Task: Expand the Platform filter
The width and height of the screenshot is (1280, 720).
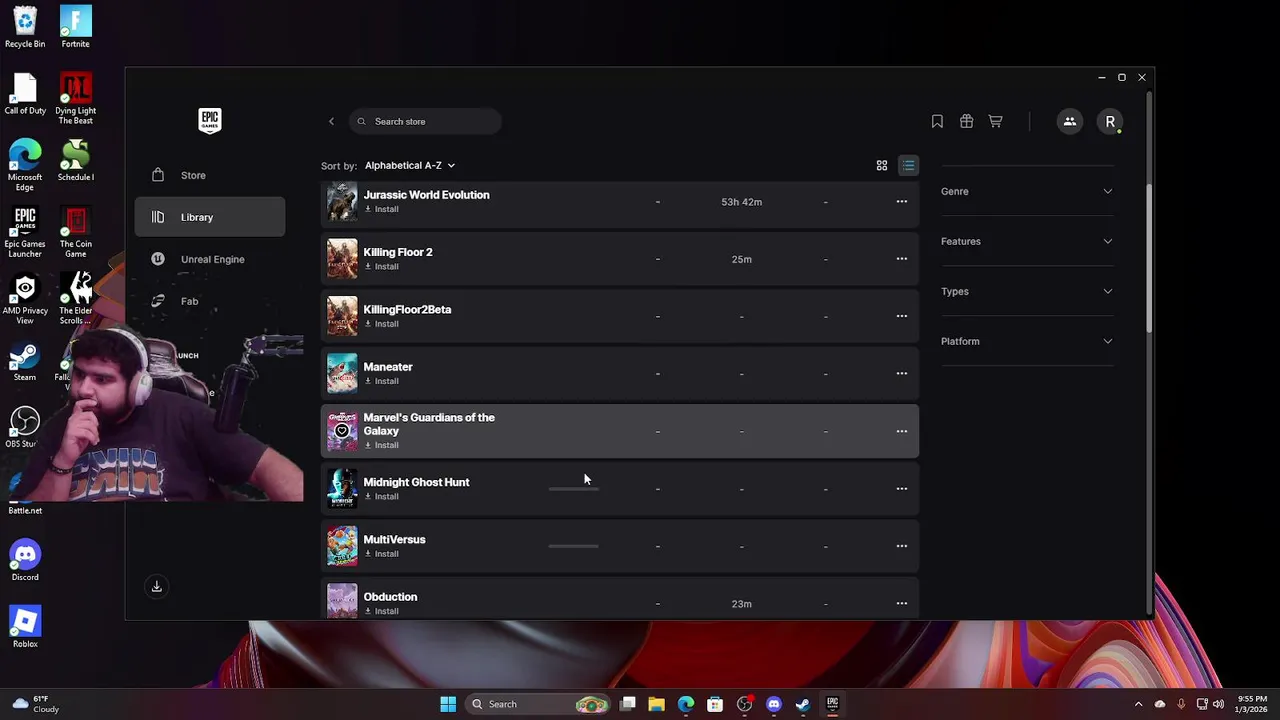Action: (1027, 341)
